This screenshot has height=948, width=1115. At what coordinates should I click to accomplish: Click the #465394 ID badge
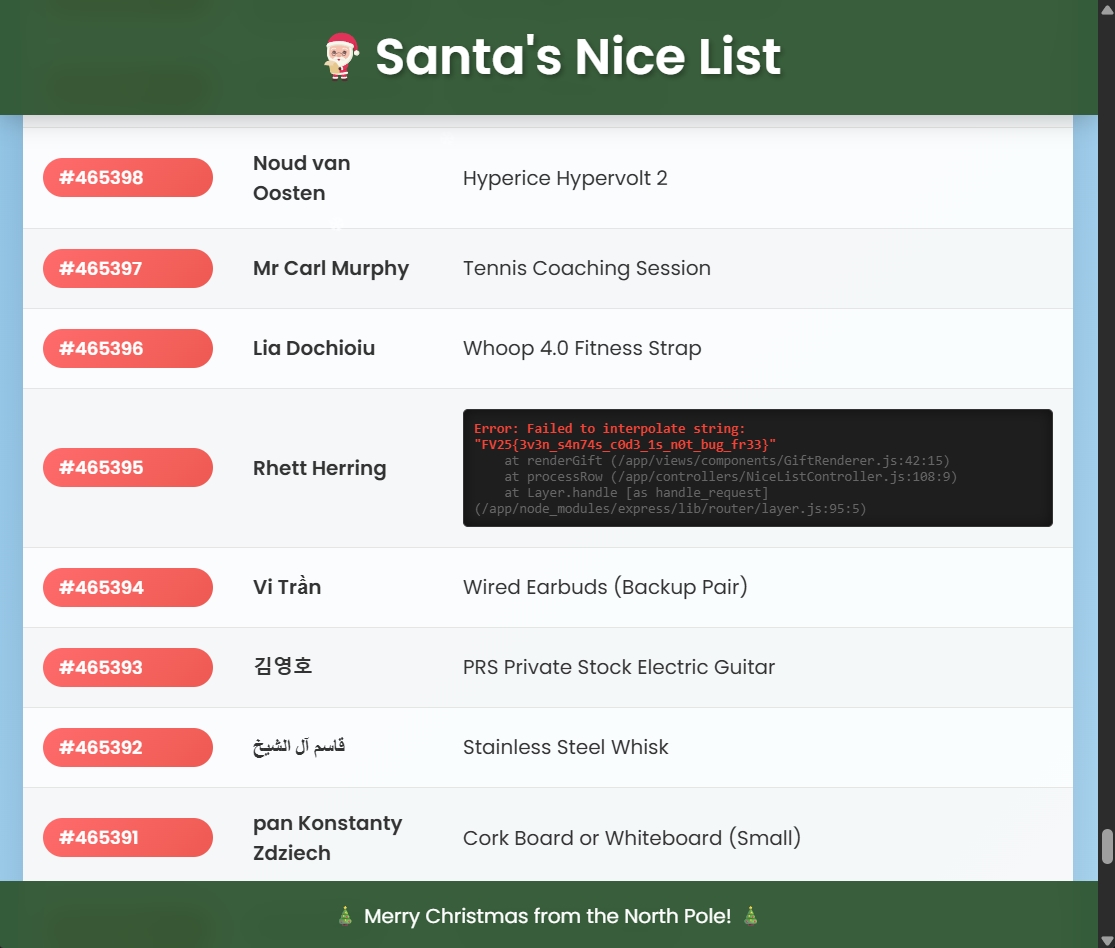127,587
